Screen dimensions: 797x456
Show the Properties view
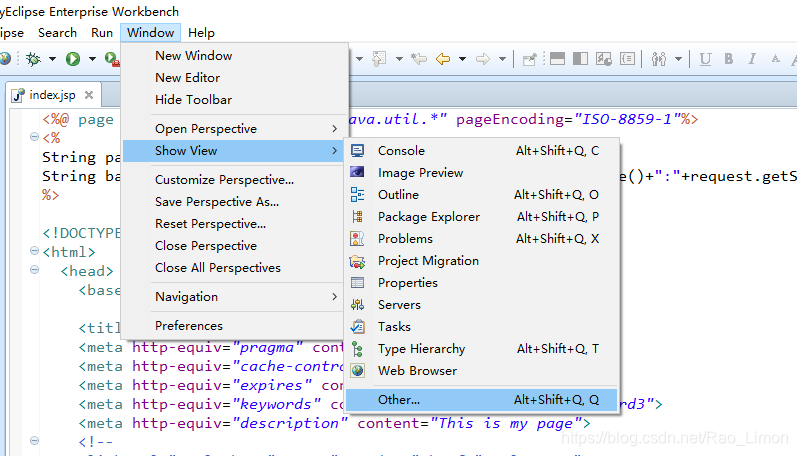click(x=481, y=282)
